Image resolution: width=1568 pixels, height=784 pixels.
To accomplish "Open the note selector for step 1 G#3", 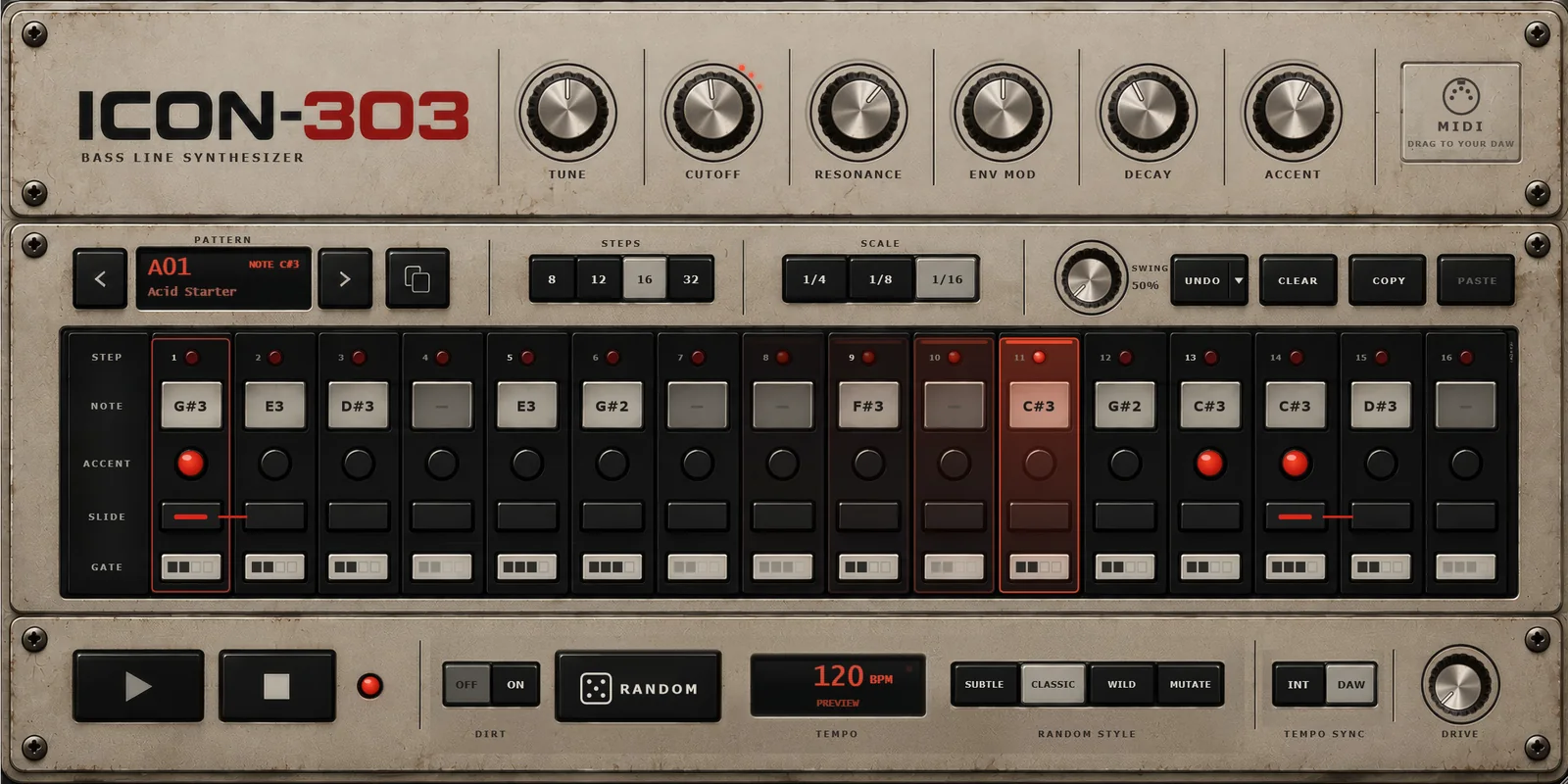I will pos(190,406).
